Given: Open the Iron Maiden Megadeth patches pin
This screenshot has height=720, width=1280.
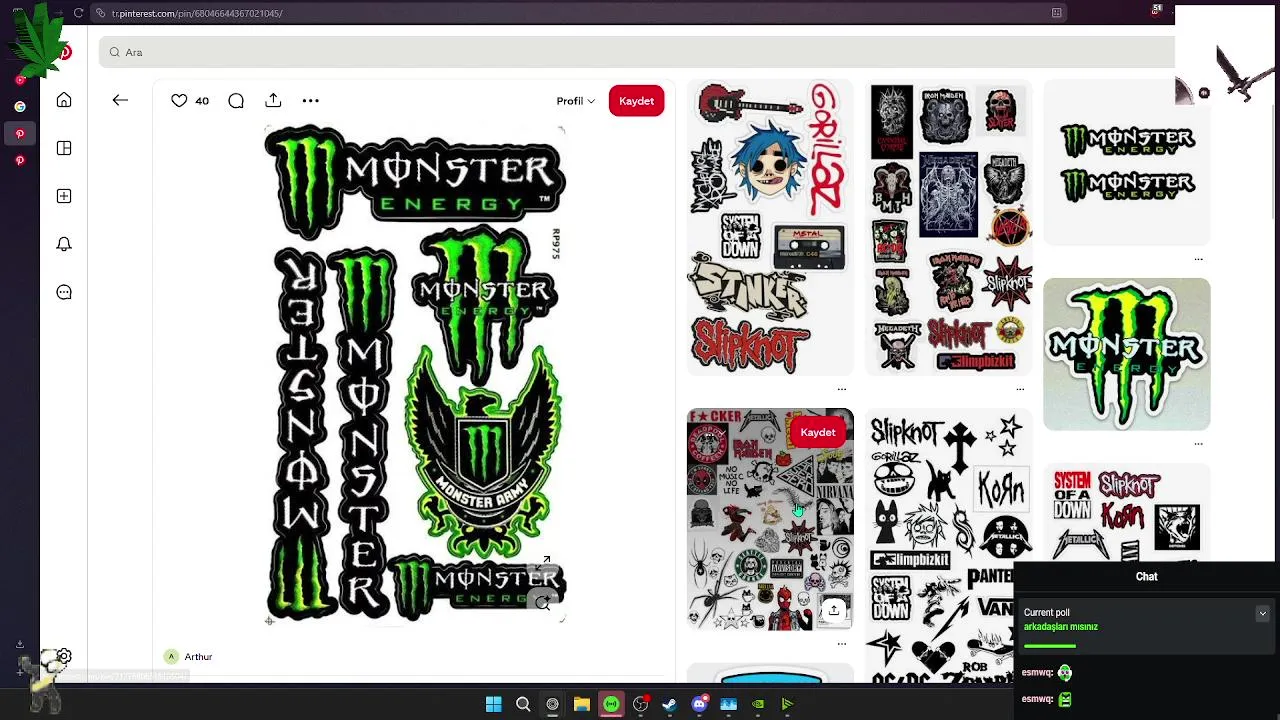Looking at the screenshot, I should pyautogui.click(x=948, y=227).
